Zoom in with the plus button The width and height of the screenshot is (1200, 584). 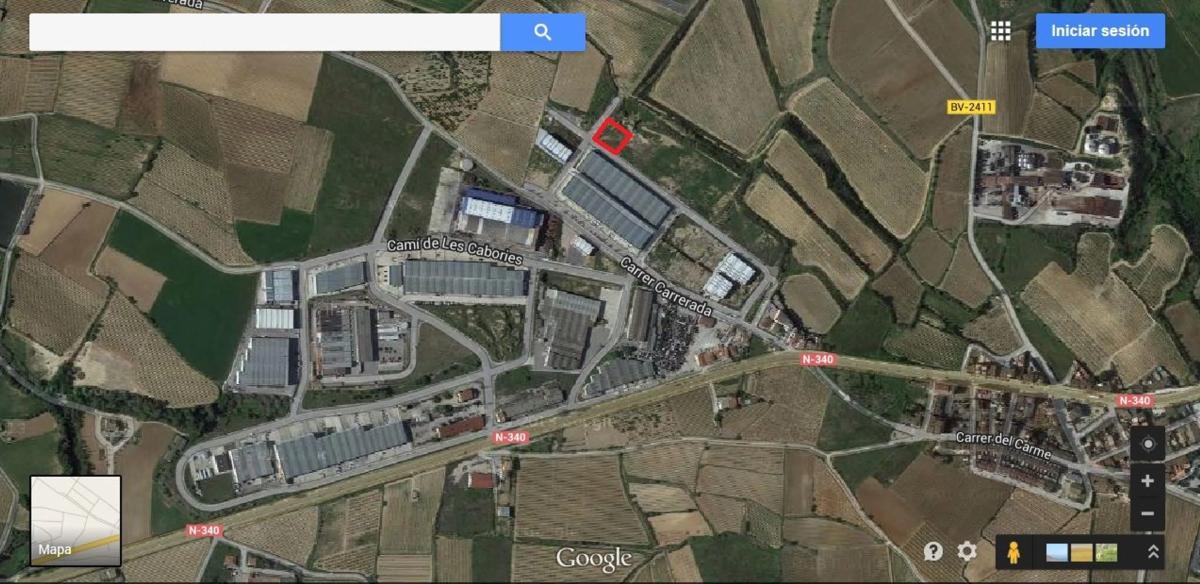[x=1147, y=481]
